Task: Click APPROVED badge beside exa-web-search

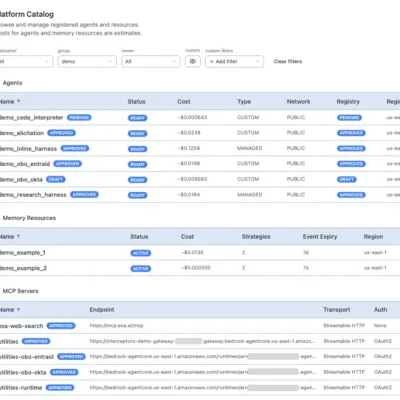Action: 61,326
